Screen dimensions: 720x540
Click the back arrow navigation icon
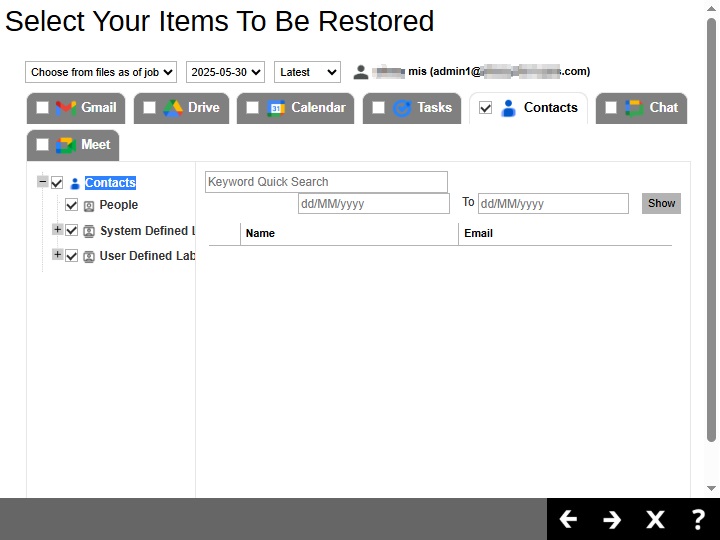568,519
